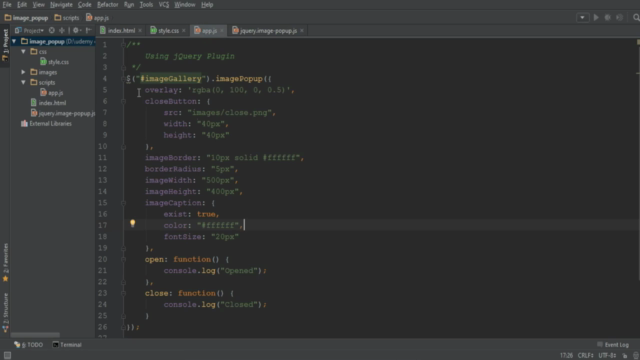
Task: Open the Tools menu
Action: (x=146, y=4)
